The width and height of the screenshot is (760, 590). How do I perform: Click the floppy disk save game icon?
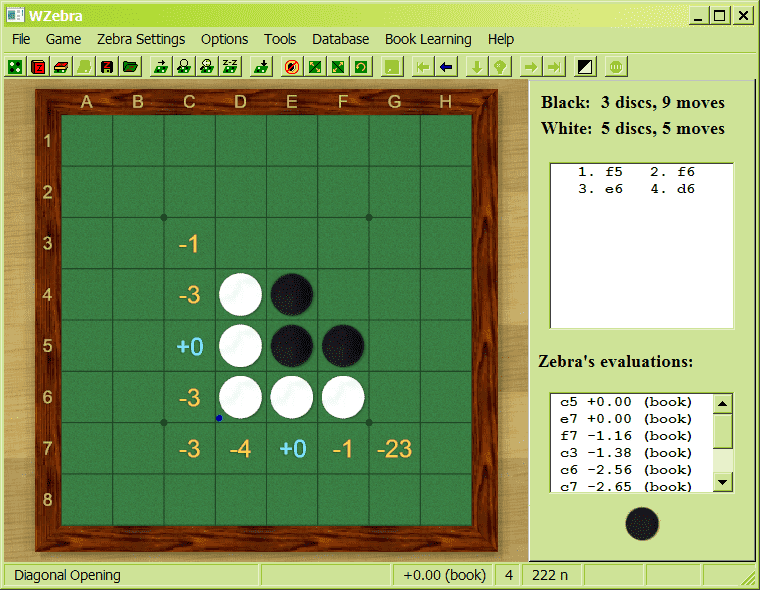click(107, 67)
